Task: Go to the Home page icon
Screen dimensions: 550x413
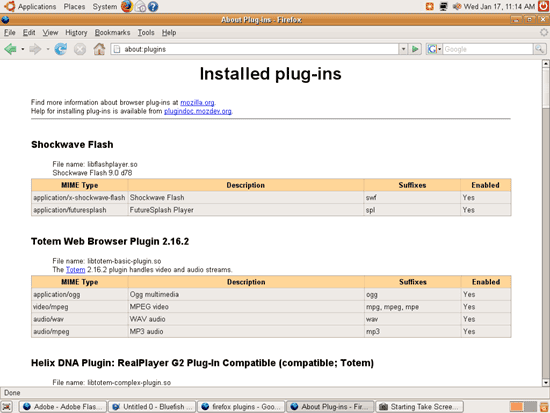Action: click(x=99, y=49)
